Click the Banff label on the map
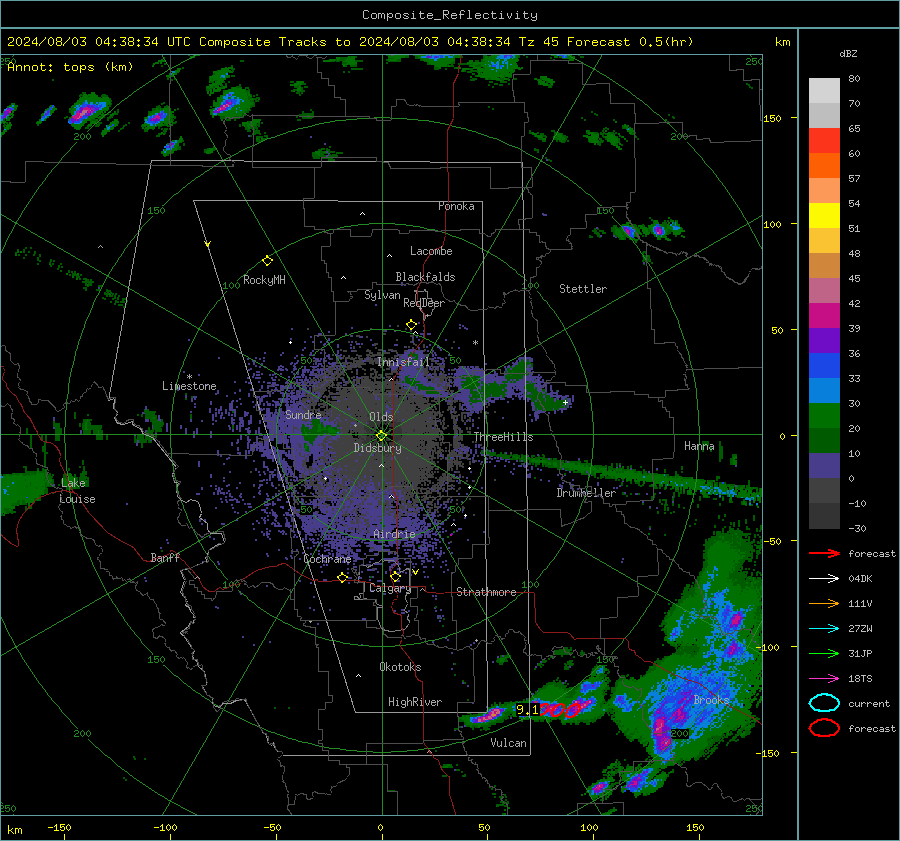The width and height of the screenshot is (900, 841). pos(165,557)
